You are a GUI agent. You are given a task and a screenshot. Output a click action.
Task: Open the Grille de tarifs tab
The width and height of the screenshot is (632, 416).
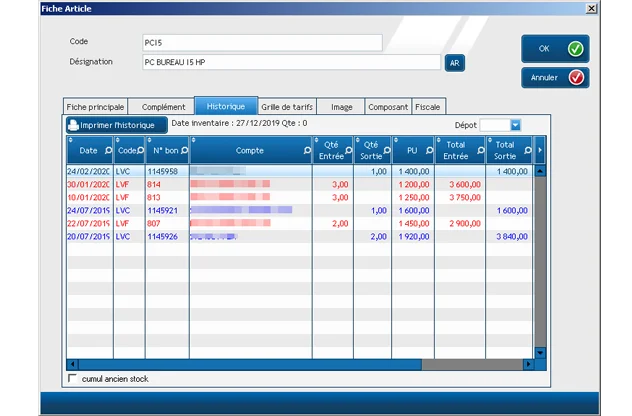pos(287,106)
